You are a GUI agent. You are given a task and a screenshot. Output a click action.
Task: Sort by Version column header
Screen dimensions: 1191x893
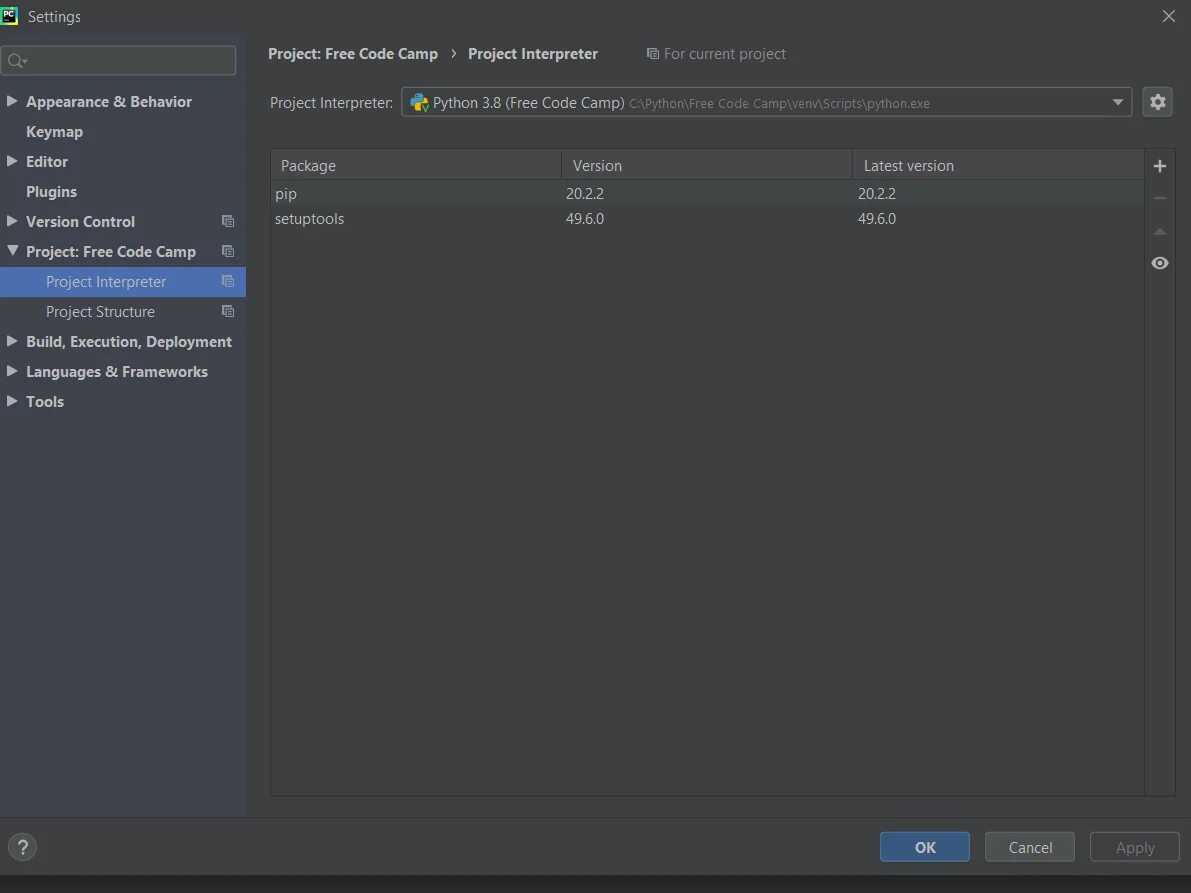[x=707, y=165]
